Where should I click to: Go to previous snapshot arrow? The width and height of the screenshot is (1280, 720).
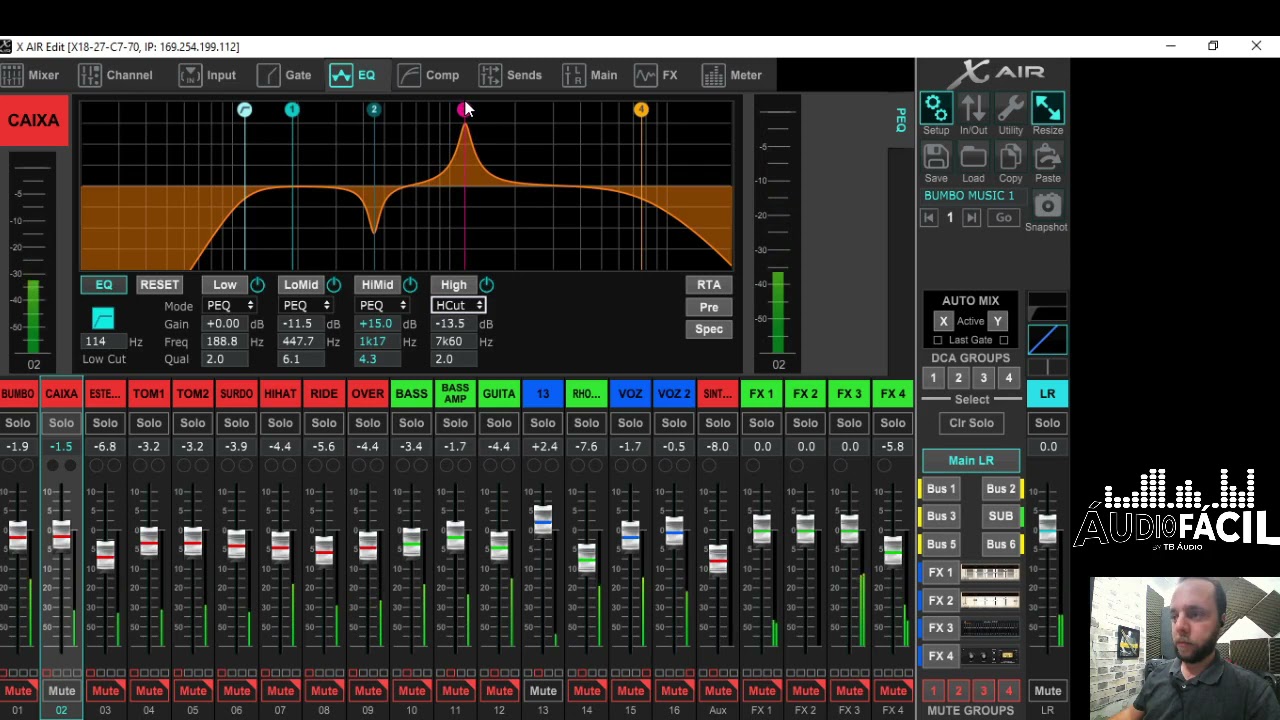click(x=929, y=217)
